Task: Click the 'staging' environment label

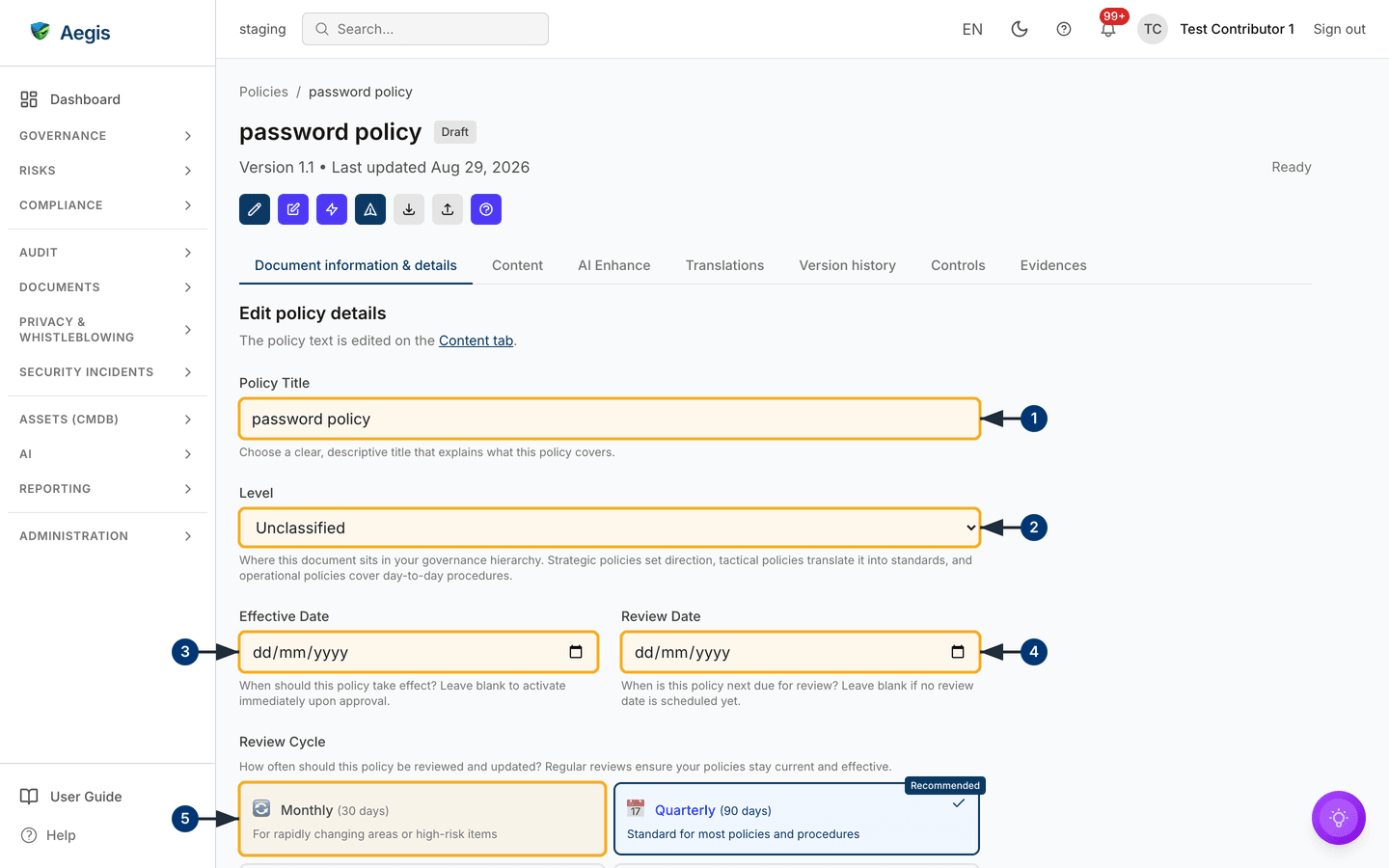Action: click(262, 29)
